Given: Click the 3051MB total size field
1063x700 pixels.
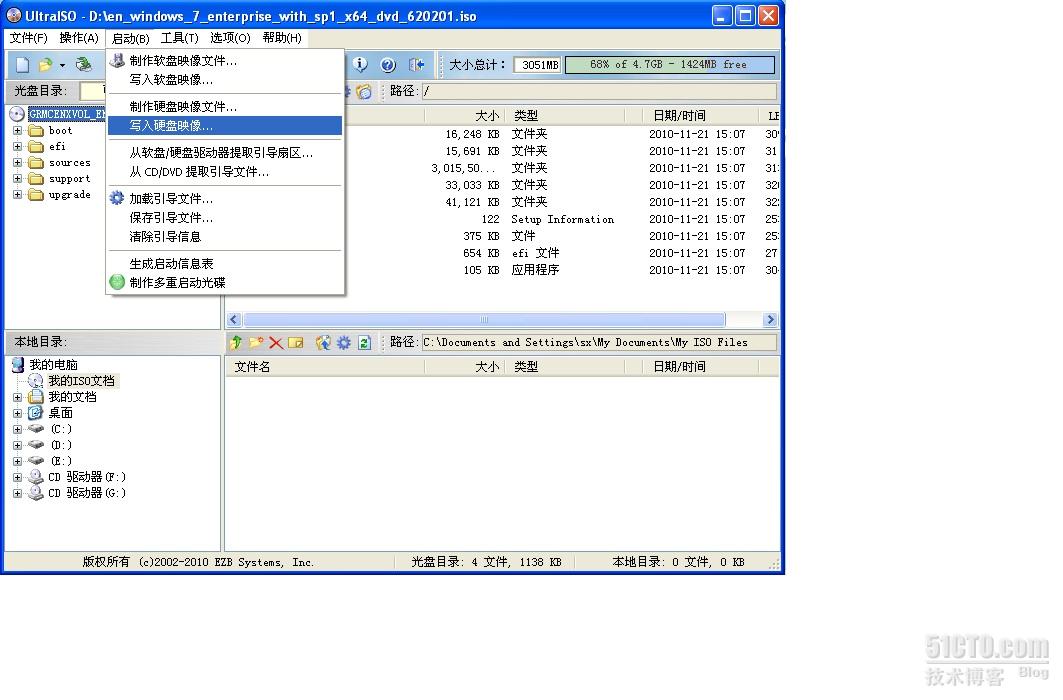Looking at the screenshot, I should pos(538,65).
